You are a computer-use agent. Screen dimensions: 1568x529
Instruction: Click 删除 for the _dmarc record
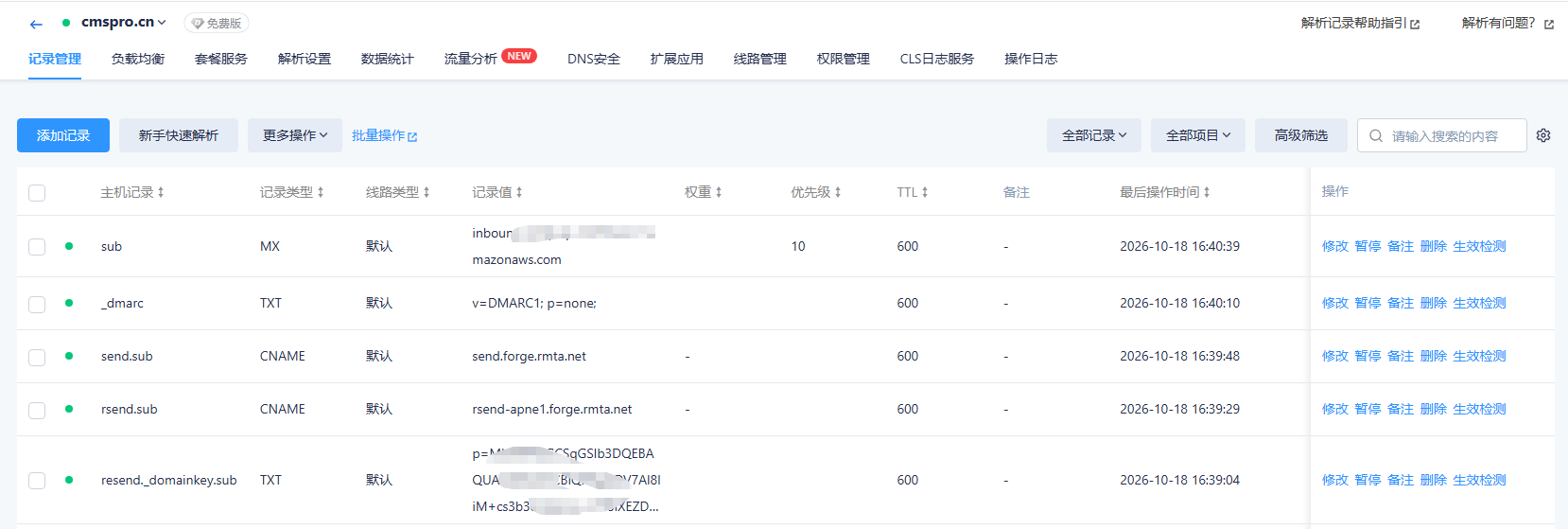pos(1434,303)
